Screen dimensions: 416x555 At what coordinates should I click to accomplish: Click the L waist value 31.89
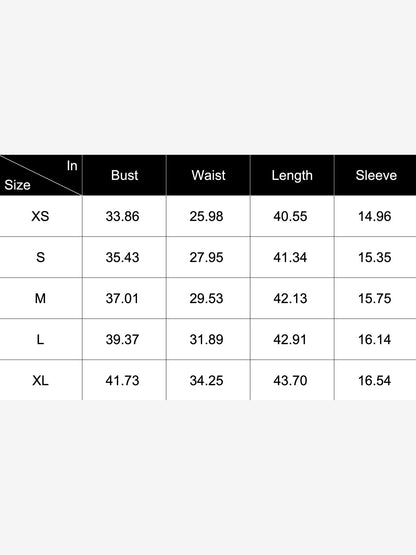point(206,339)
